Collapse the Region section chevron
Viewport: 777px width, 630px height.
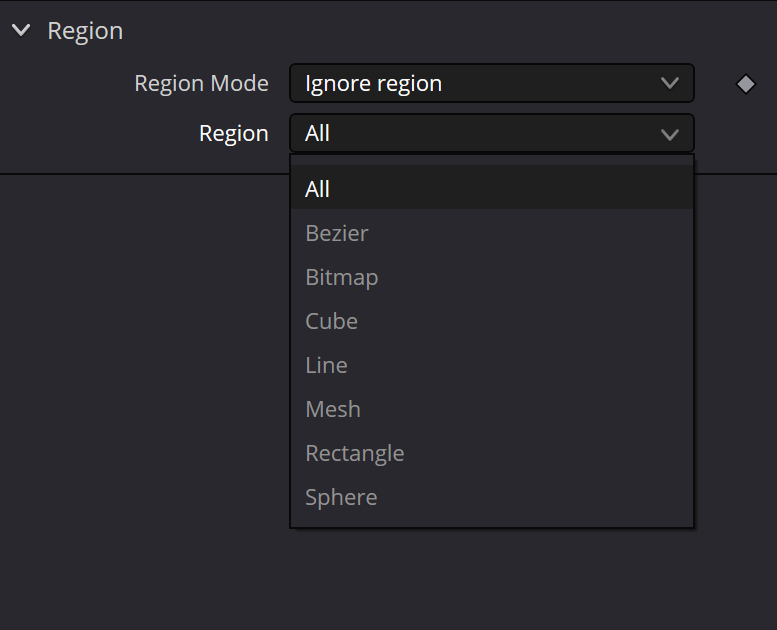point(21,31)
